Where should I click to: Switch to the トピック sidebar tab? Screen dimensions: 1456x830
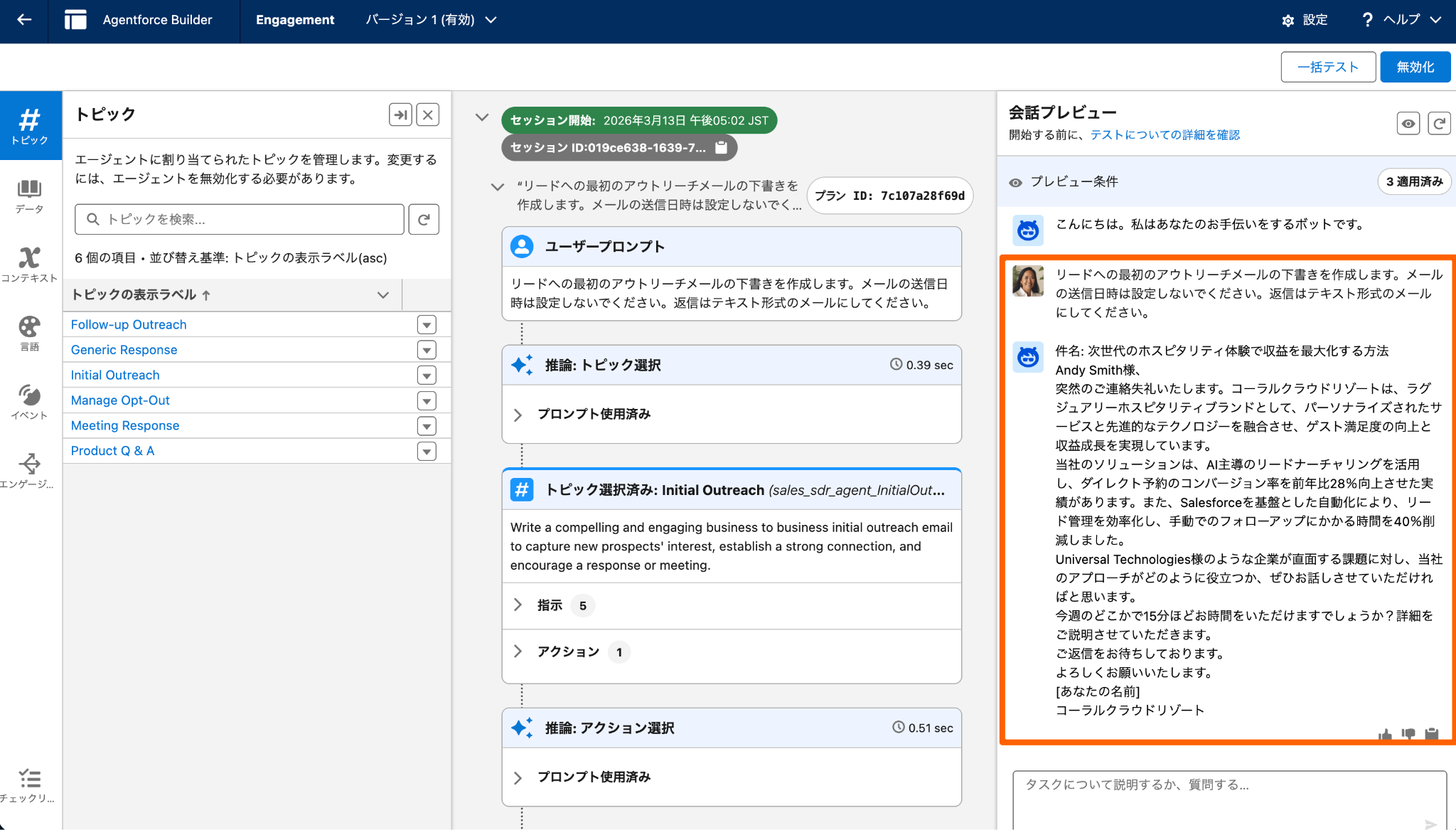click(29, 126)
